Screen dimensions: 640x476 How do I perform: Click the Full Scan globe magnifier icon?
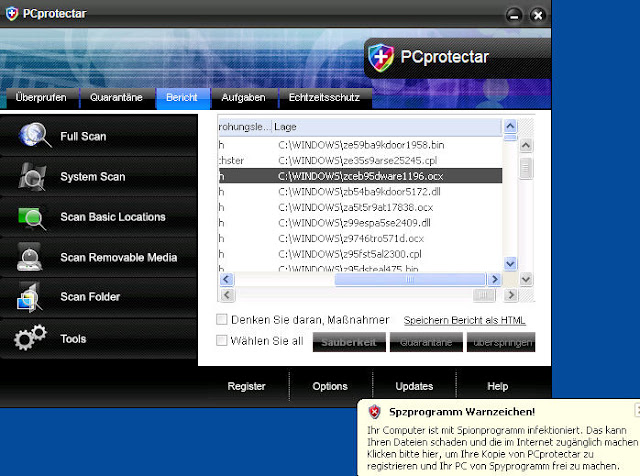[35, 135]
